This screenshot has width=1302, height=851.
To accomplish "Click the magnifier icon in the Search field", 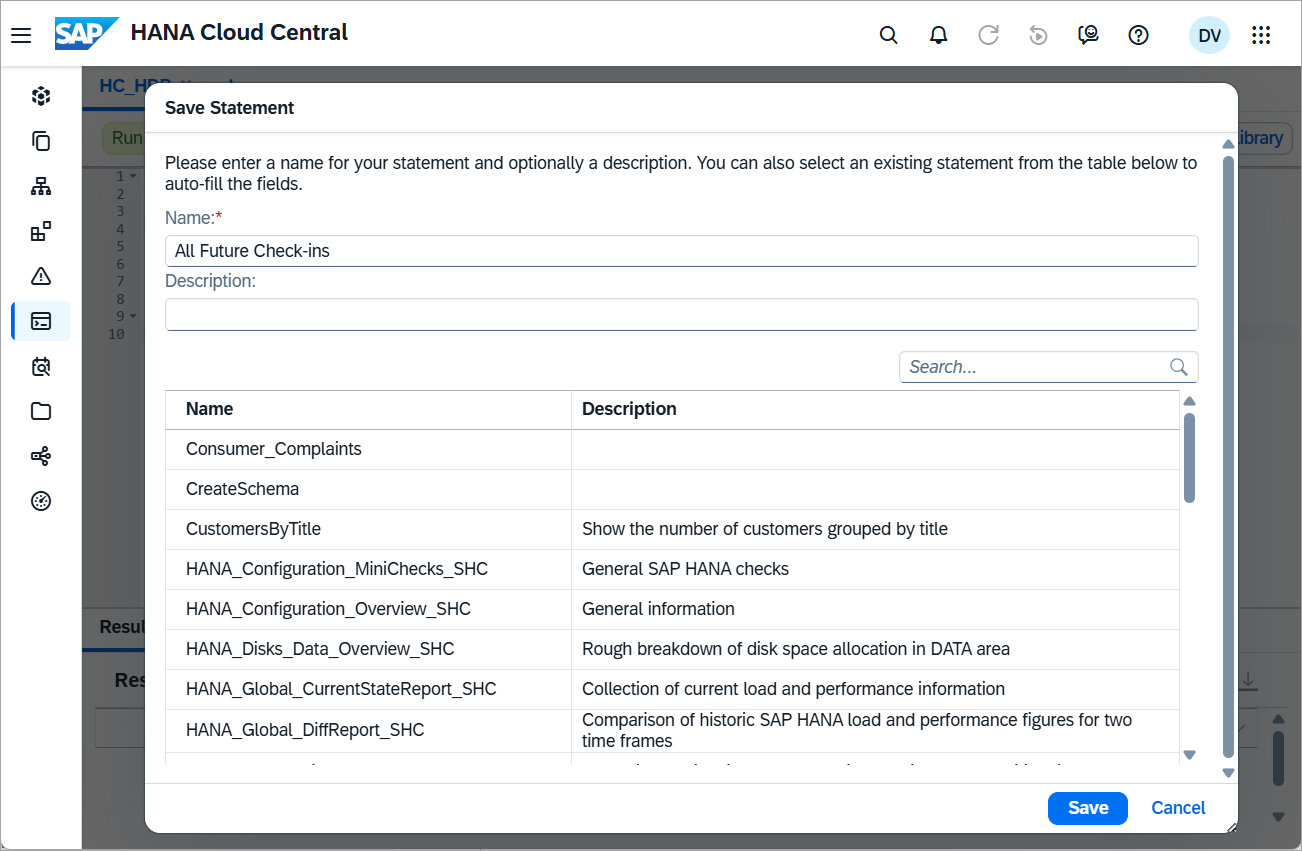I will click(1179, 367).
